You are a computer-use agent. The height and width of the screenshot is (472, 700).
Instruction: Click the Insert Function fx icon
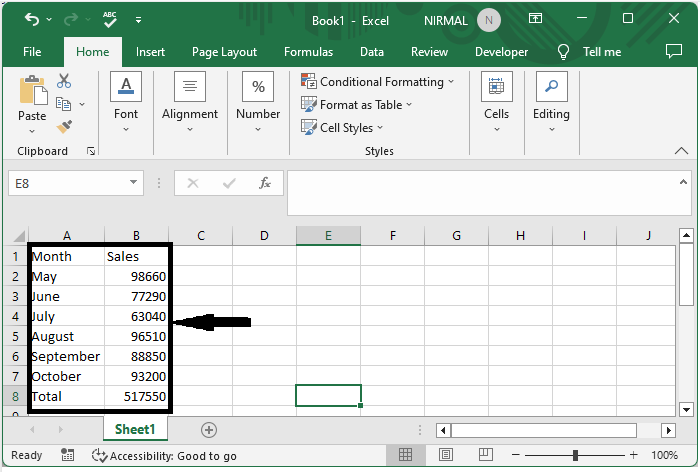pyautogui.click(x=265, y=183)
